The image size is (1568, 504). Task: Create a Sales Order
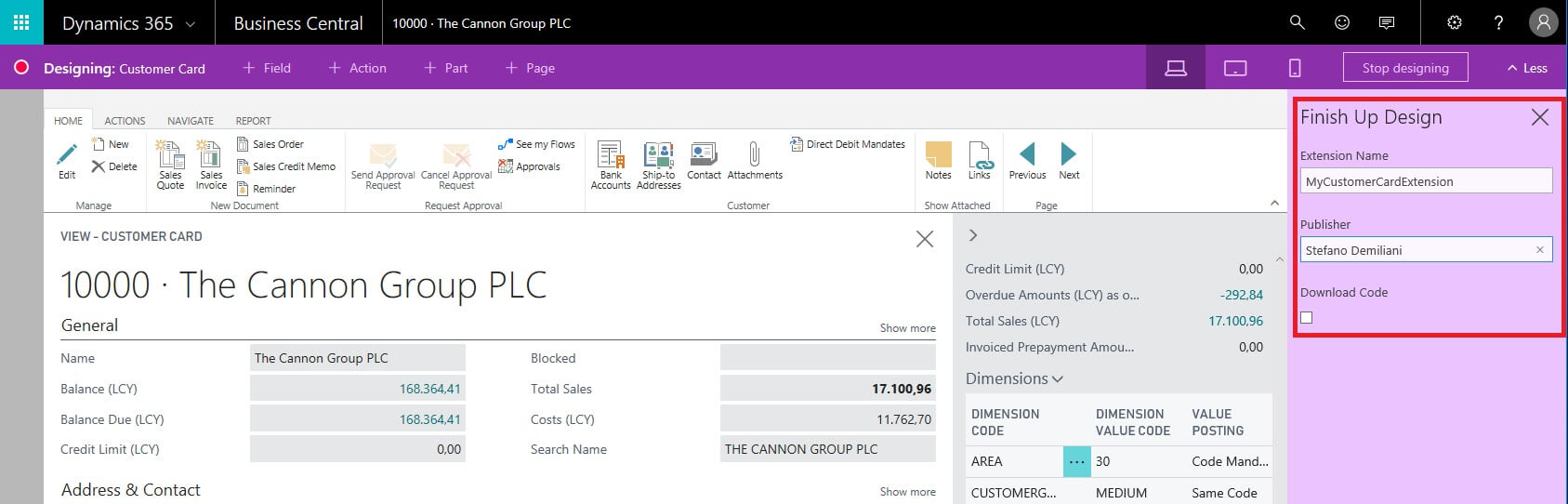coord(270,144)
